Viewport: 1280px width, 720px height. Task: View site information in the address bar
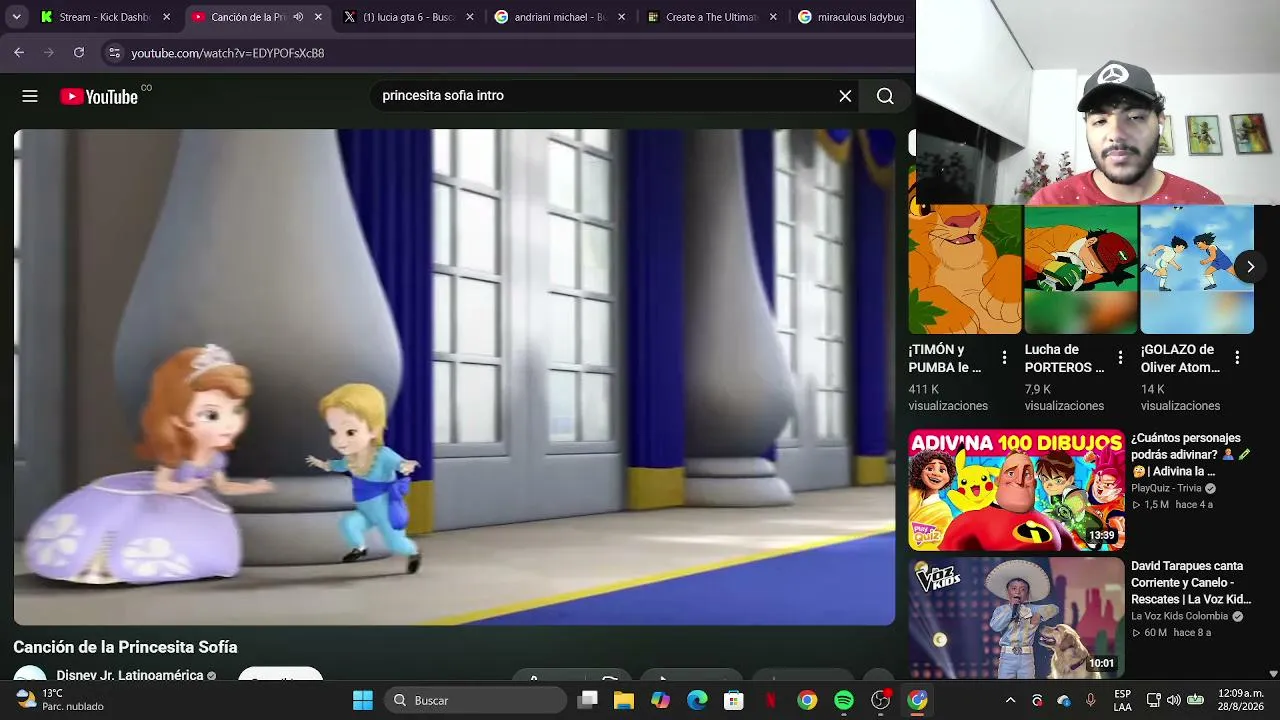(114, 53)
